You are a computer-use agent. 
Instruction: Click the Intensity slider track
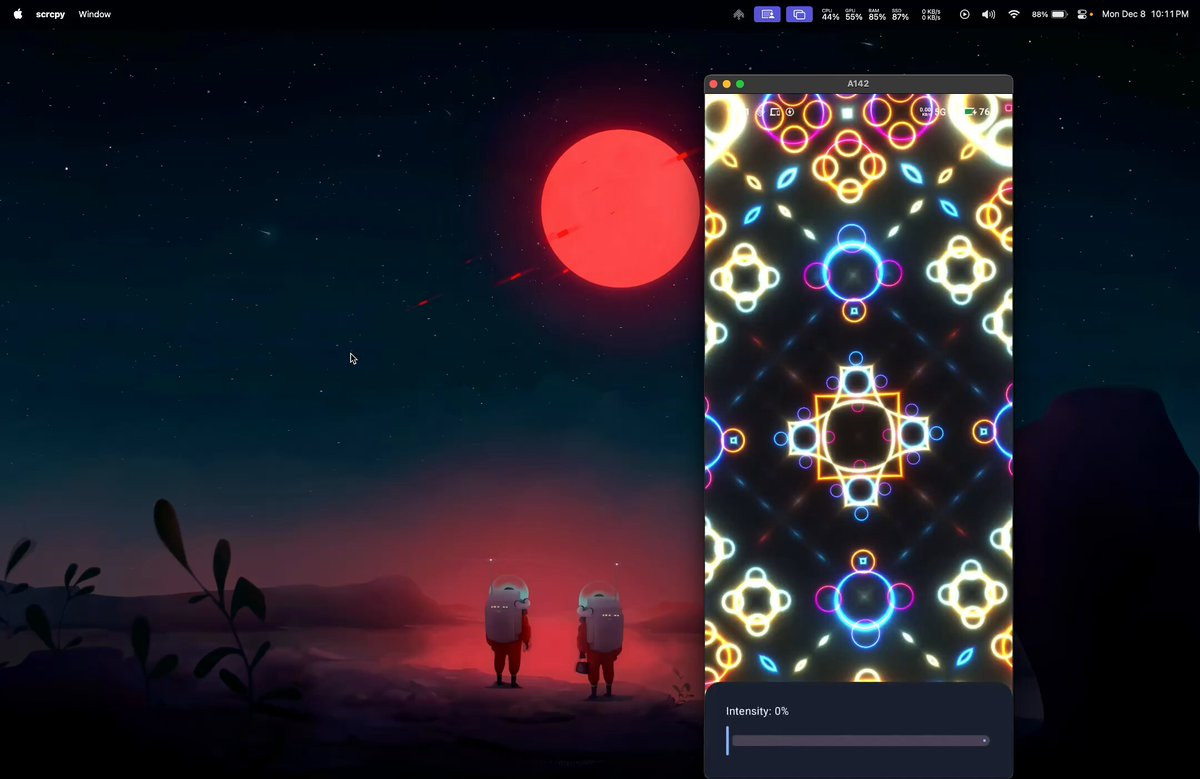[x=860, y=741]
